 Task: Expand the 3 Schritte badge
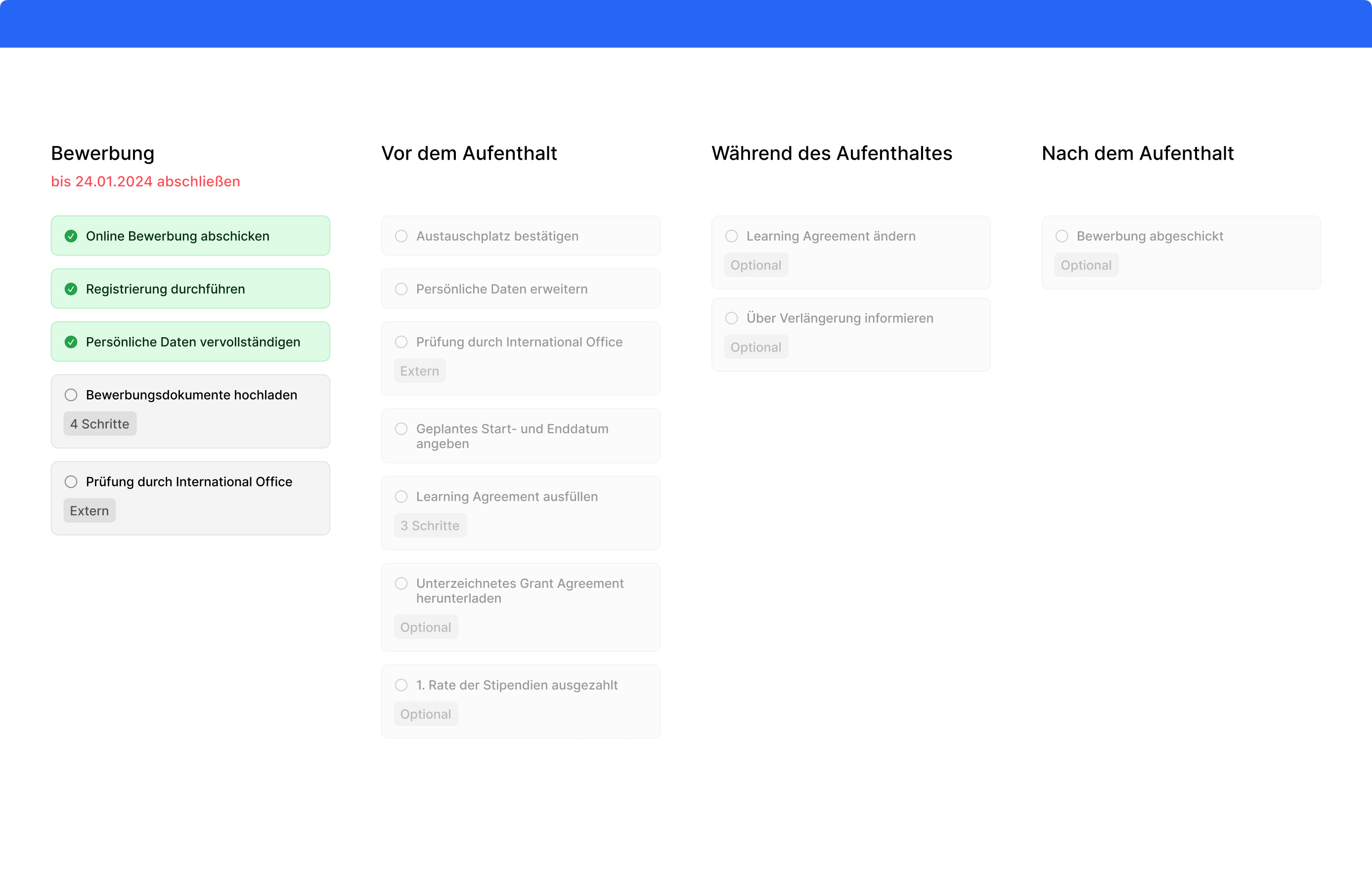(x=430, y=526)
